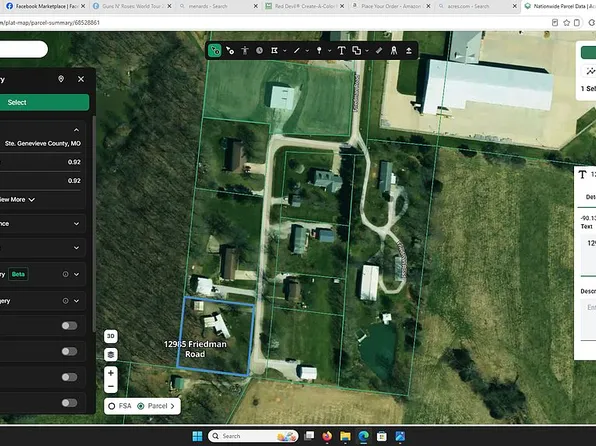The height and width of the screenshot is (446, 596).
Task: Click the sparkle icon in the right panel
Action: coord(591,71)
